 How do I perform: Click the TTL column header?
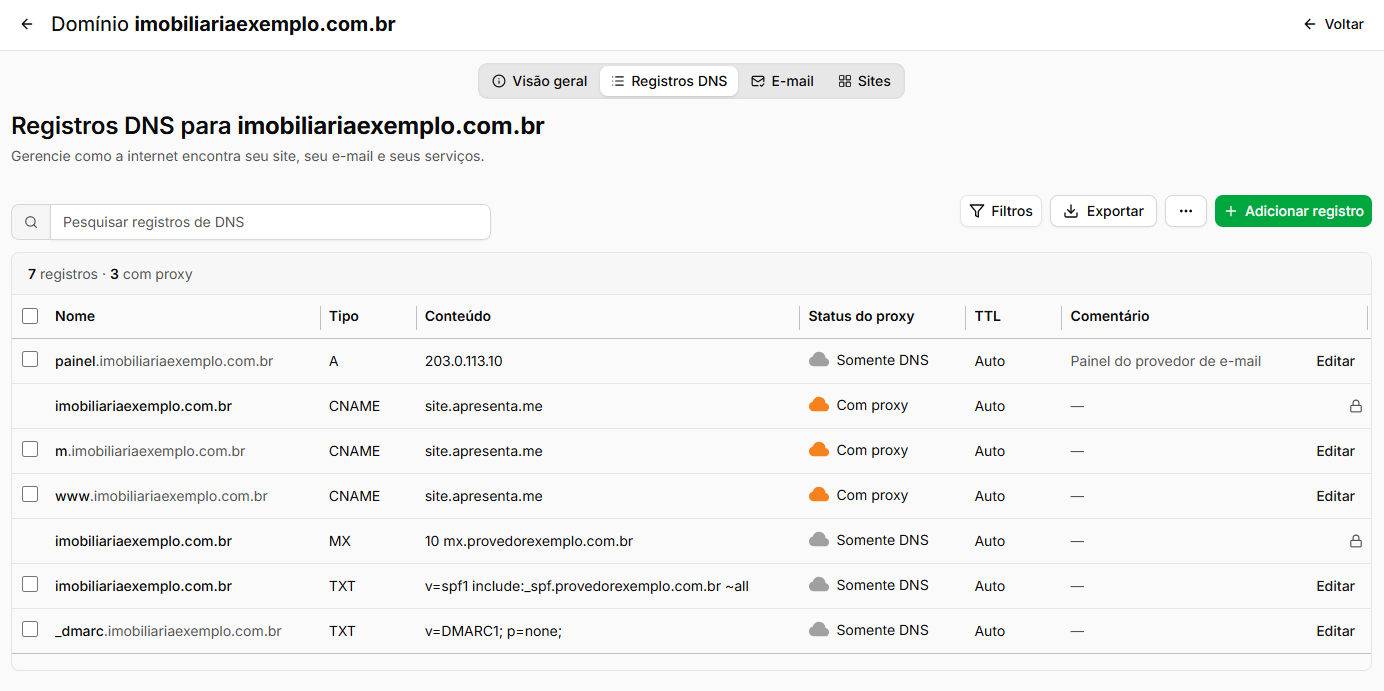click(x=988, y=316)
